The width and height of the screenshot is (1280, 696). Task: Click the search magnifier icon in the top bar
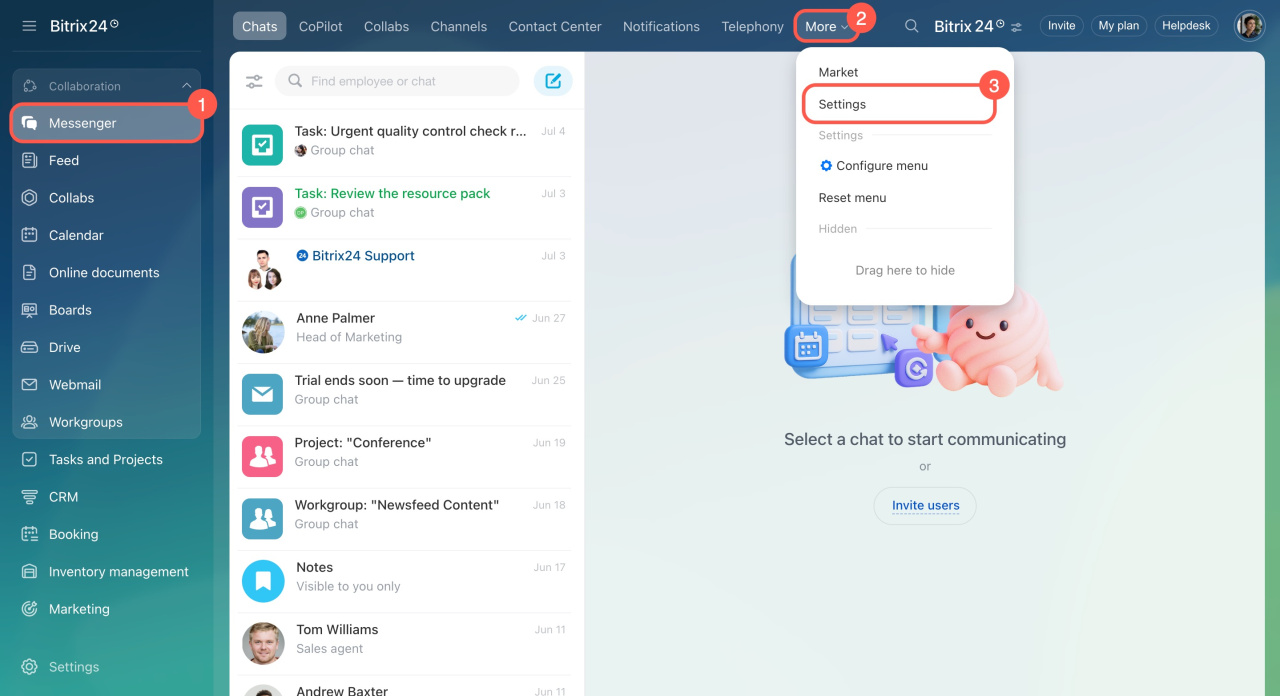912,26
